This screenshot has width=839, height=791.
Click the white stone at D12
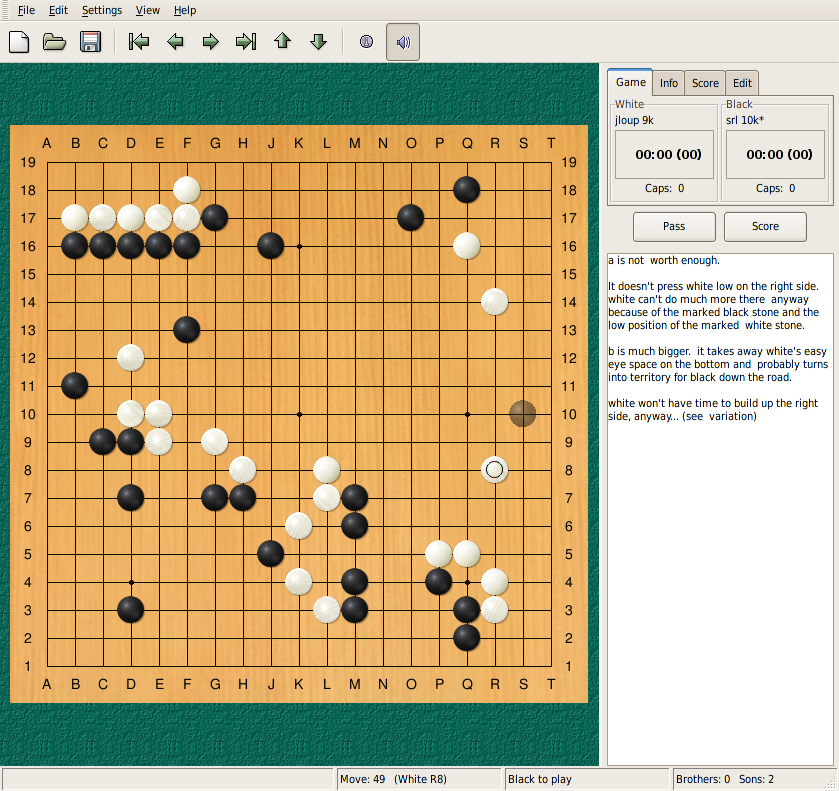[x=131, y=358]
